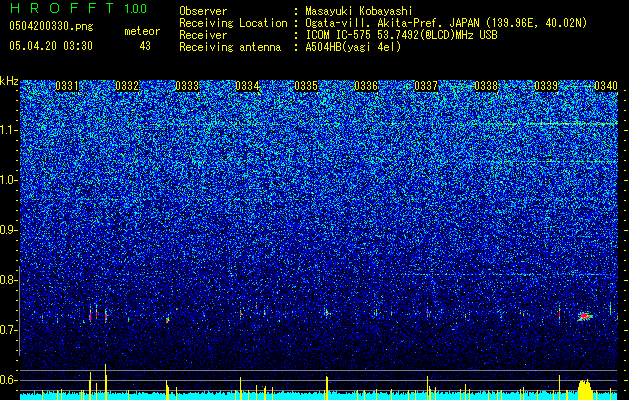Click the meteor count value 43
This screenshot has height=400, width=629.
click(145, 46)
